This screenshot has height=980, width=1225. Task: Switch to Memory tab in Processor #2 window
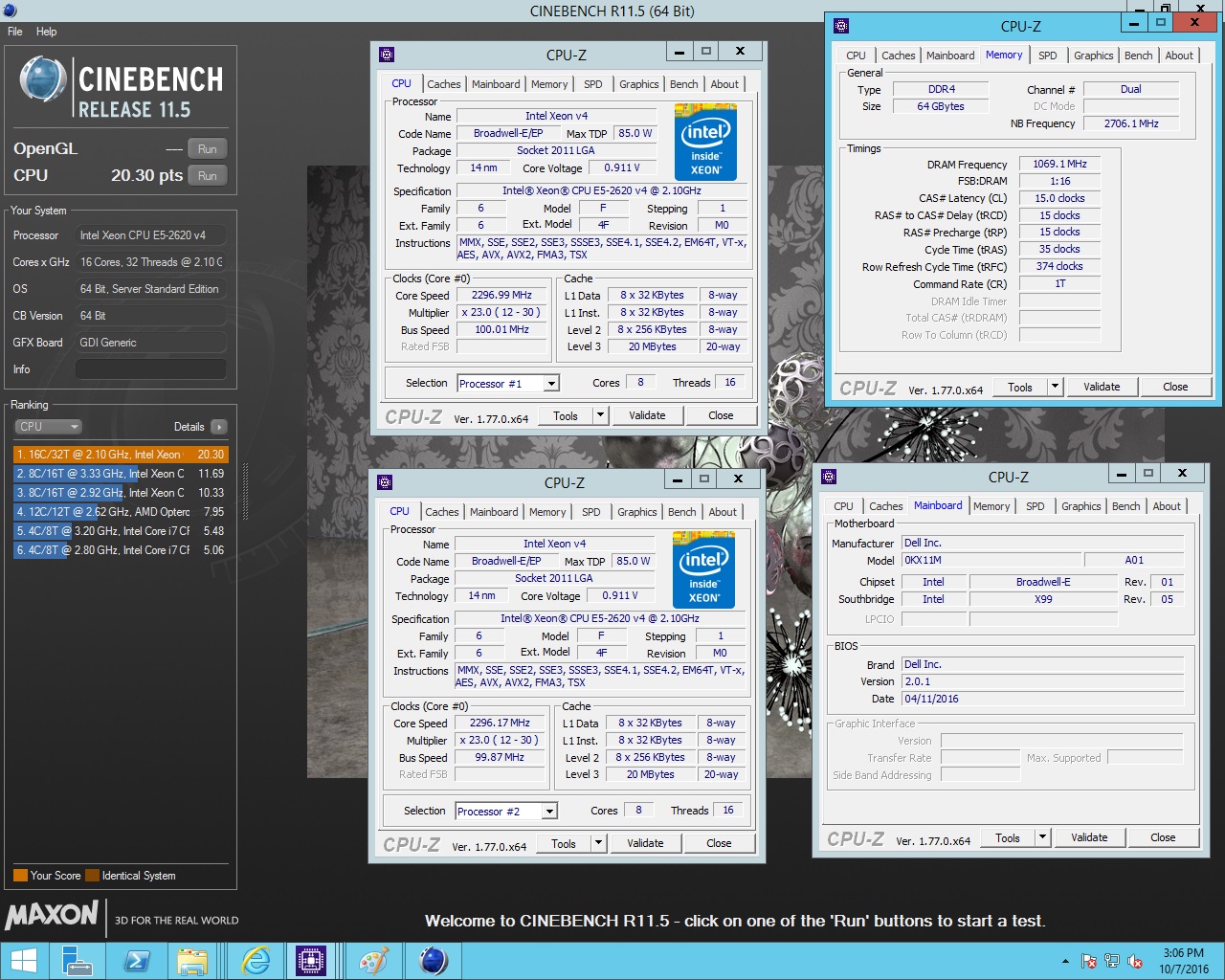click(547, 512)
